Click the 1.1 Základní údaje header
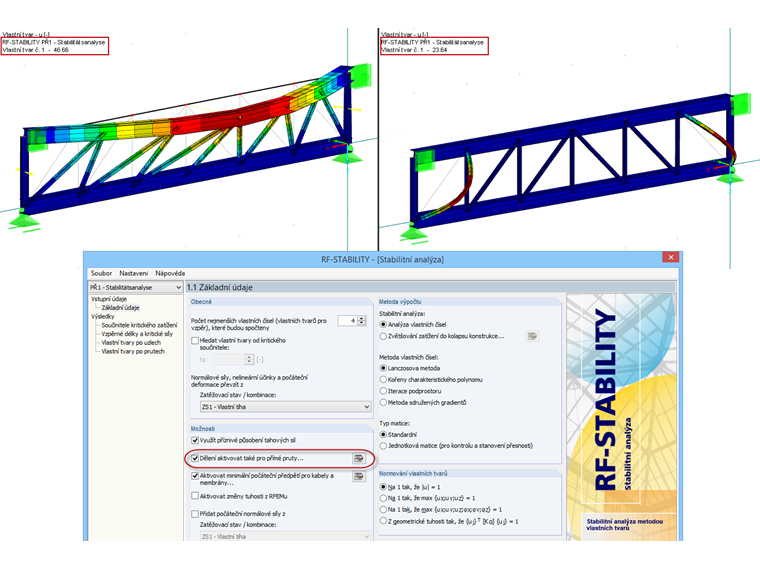 tap(220, 287)
